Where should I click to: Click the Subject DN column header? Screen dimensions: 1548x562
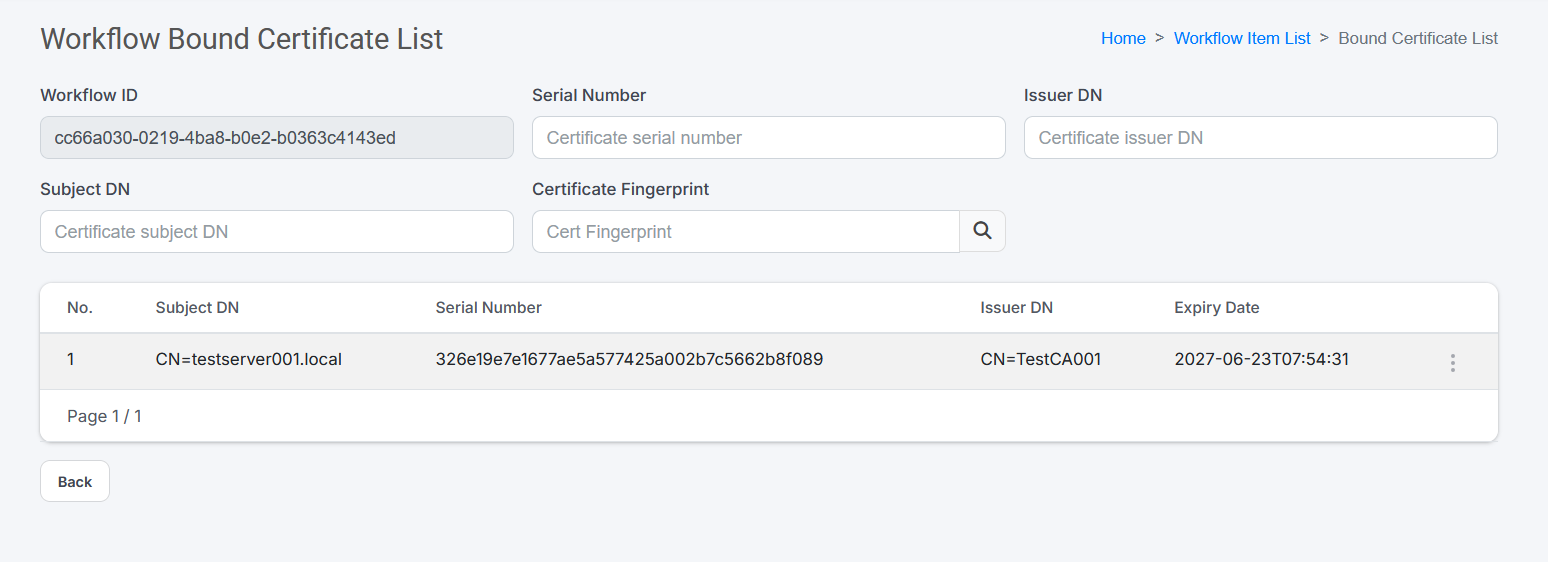[197, 308]
